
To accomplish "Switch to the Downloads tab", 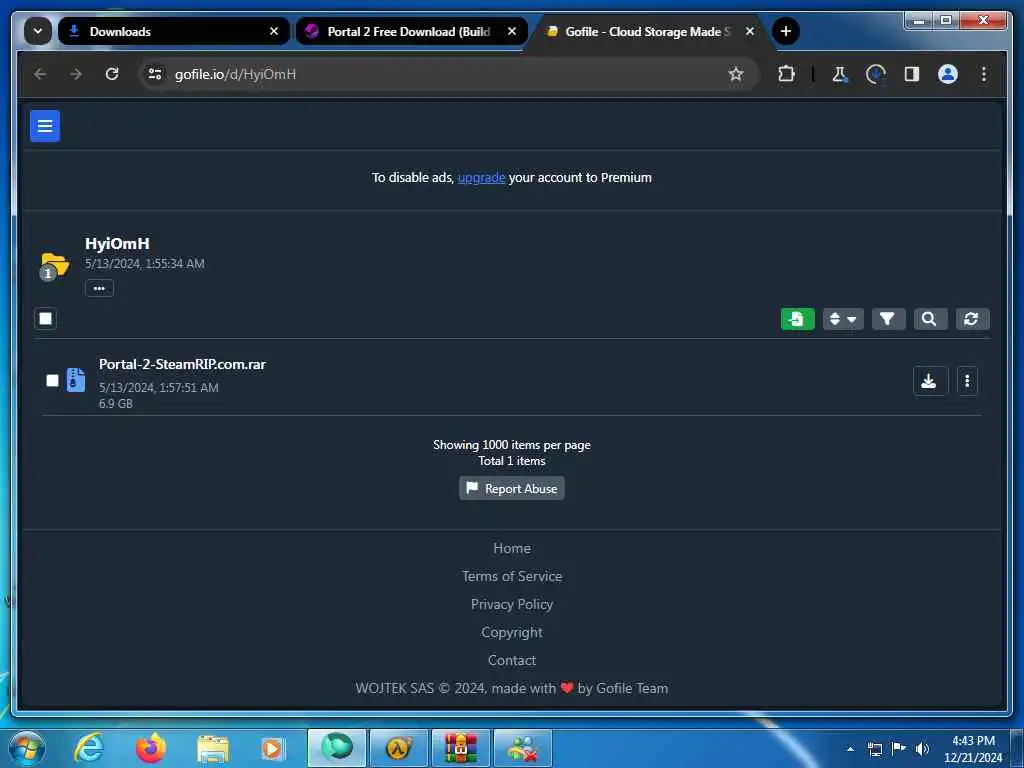I will [174, 31].
